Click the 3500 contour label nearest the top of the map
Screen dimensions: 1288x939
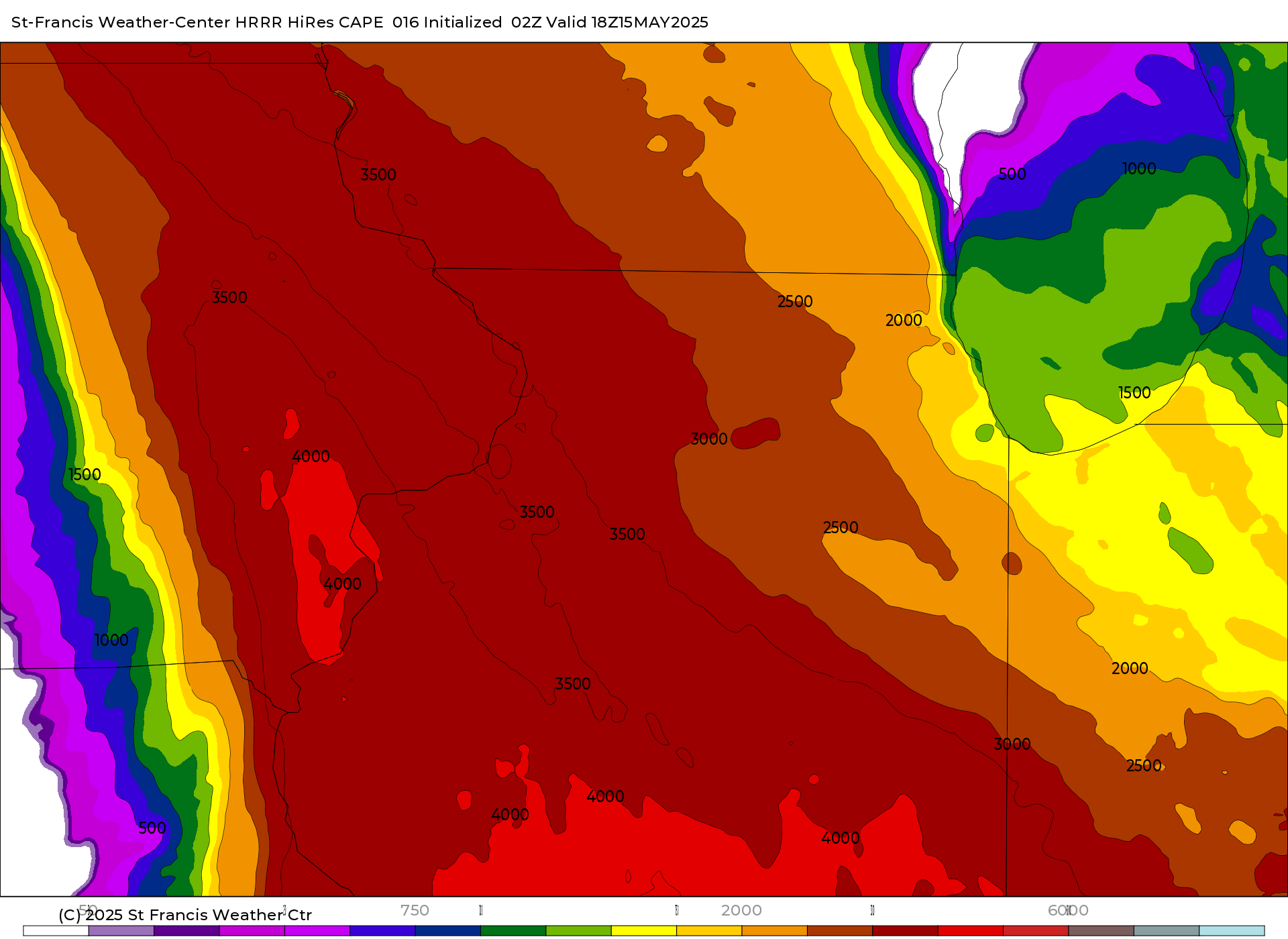[378, 175]
